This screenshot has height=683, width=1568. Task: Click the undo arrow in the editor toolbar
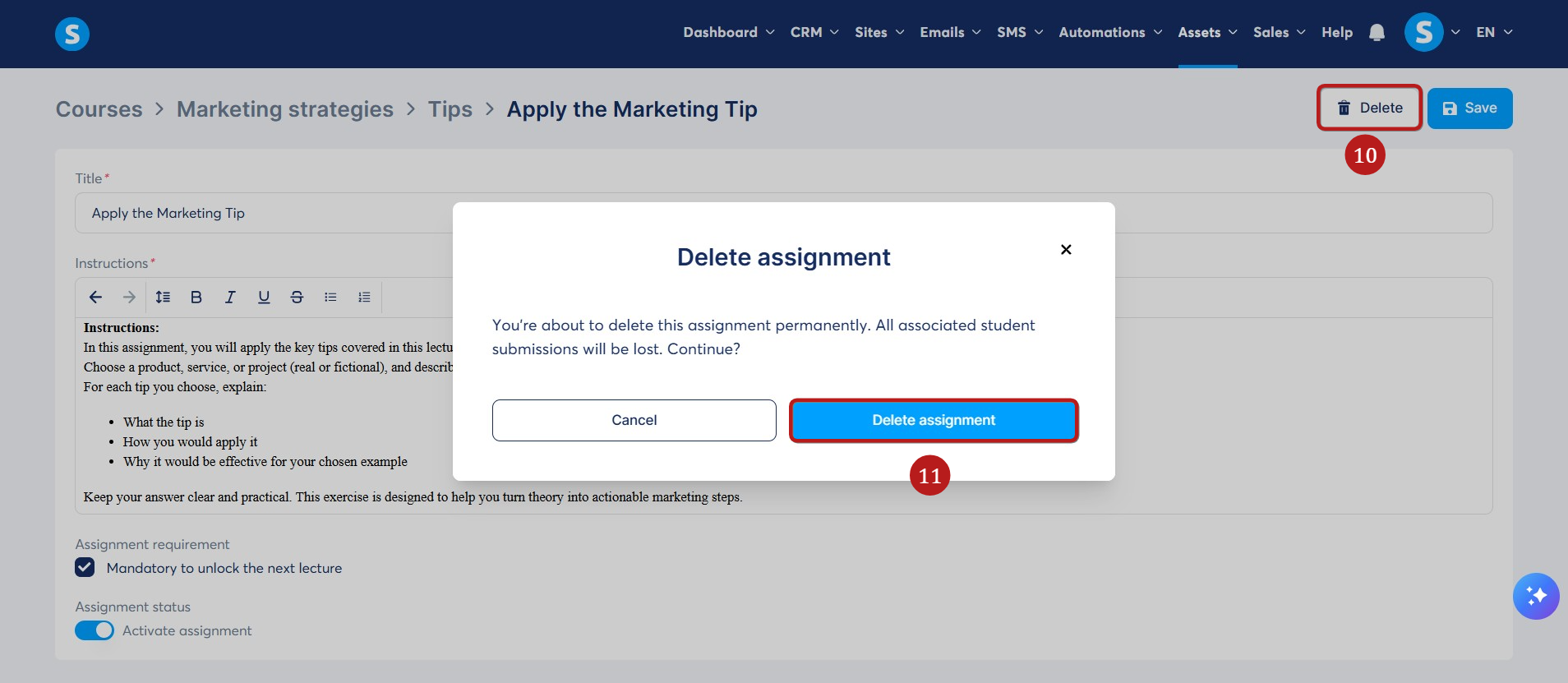click(x=95, y=298)
